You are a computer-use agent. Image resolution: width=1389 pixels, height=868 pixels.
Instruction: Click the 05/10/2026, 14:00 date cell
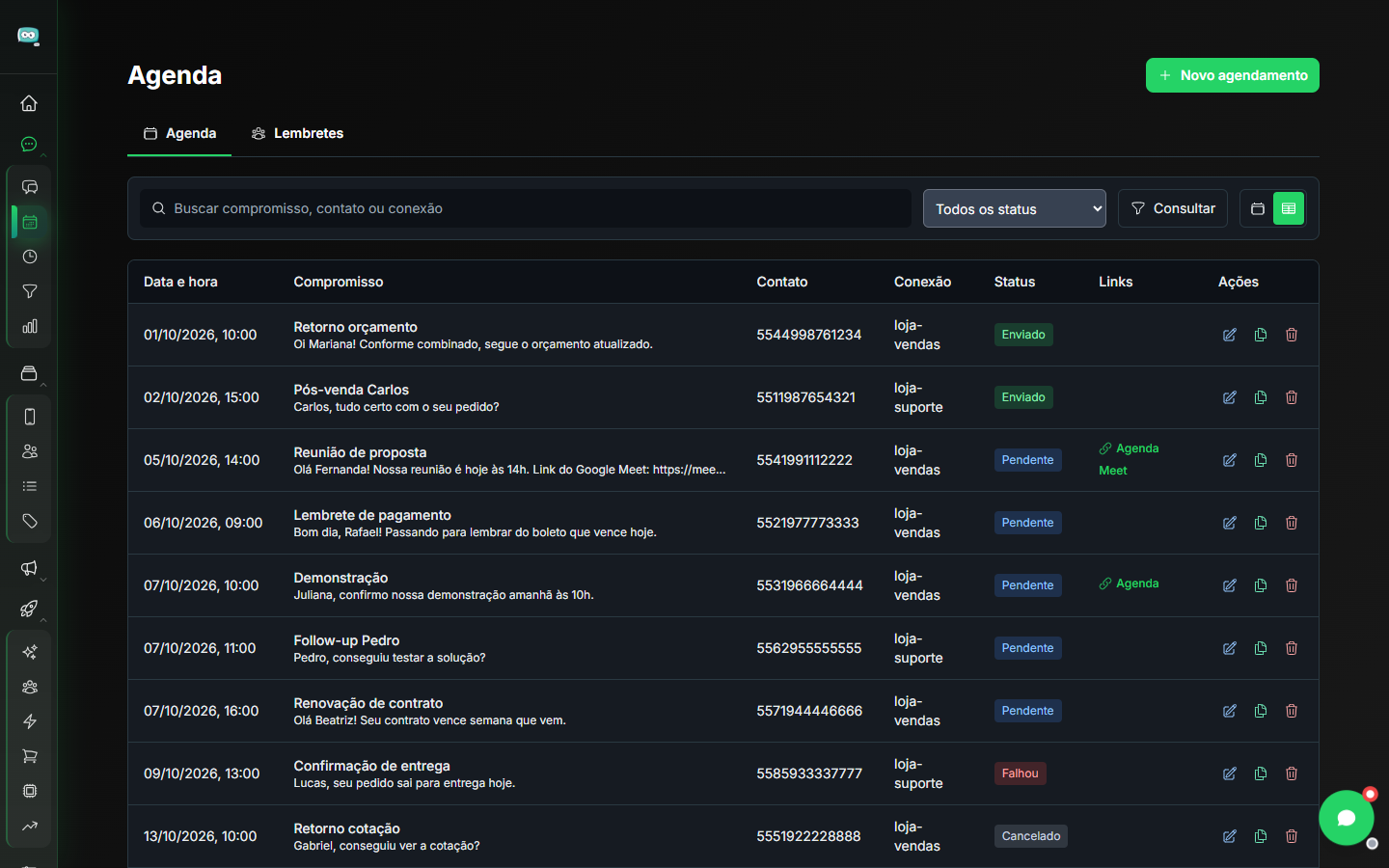click(202, 460)
